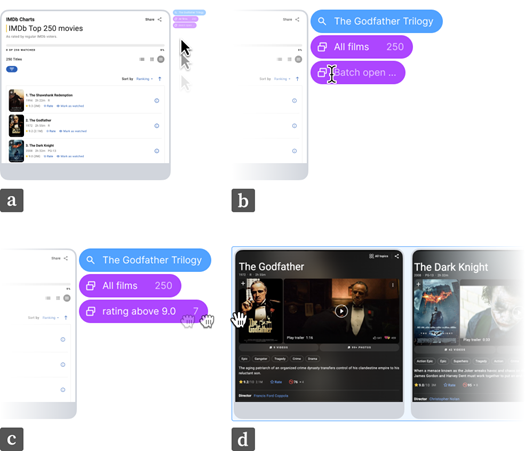The image size is (525, 451).
Task: Click the 'All films 250' pill in panel b
Action: pos(362,47)
